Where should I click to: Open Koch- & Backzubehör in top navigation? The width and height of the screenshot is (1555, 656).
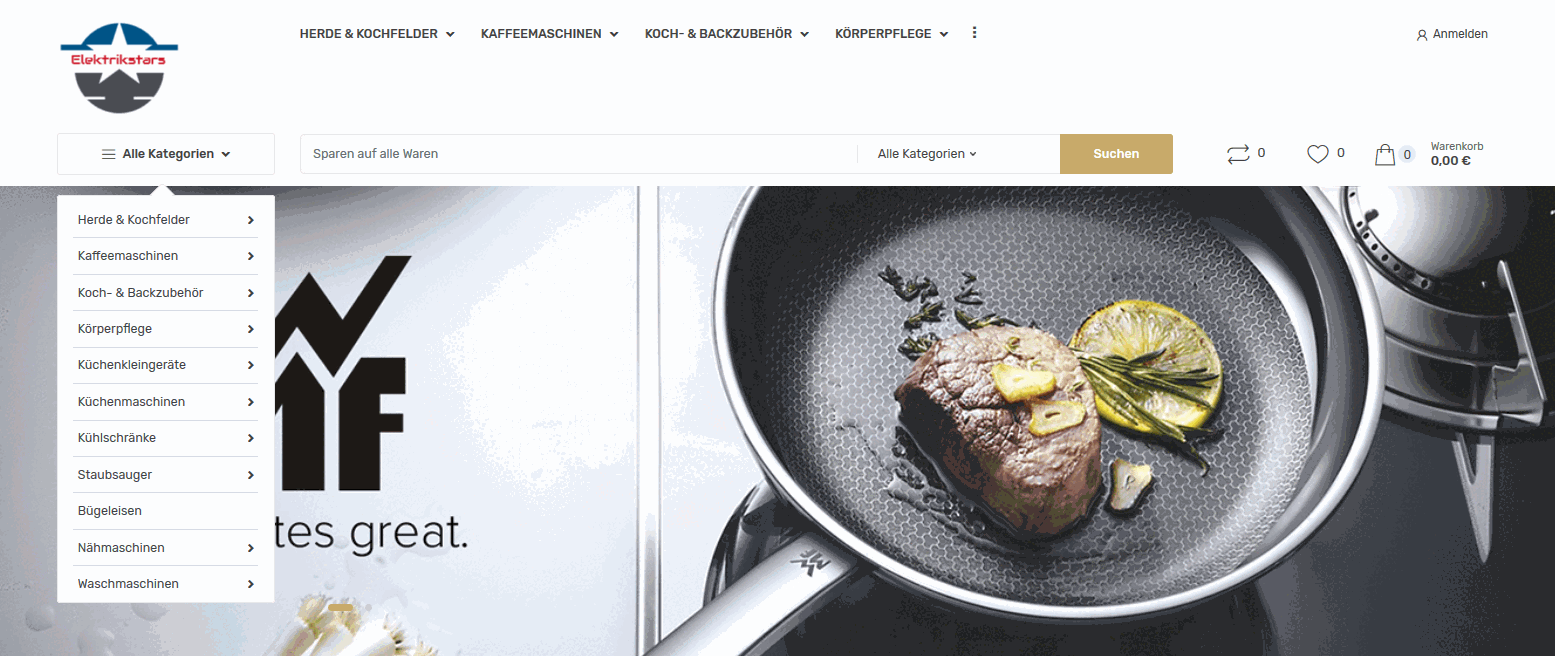click(x=727, y=34)
